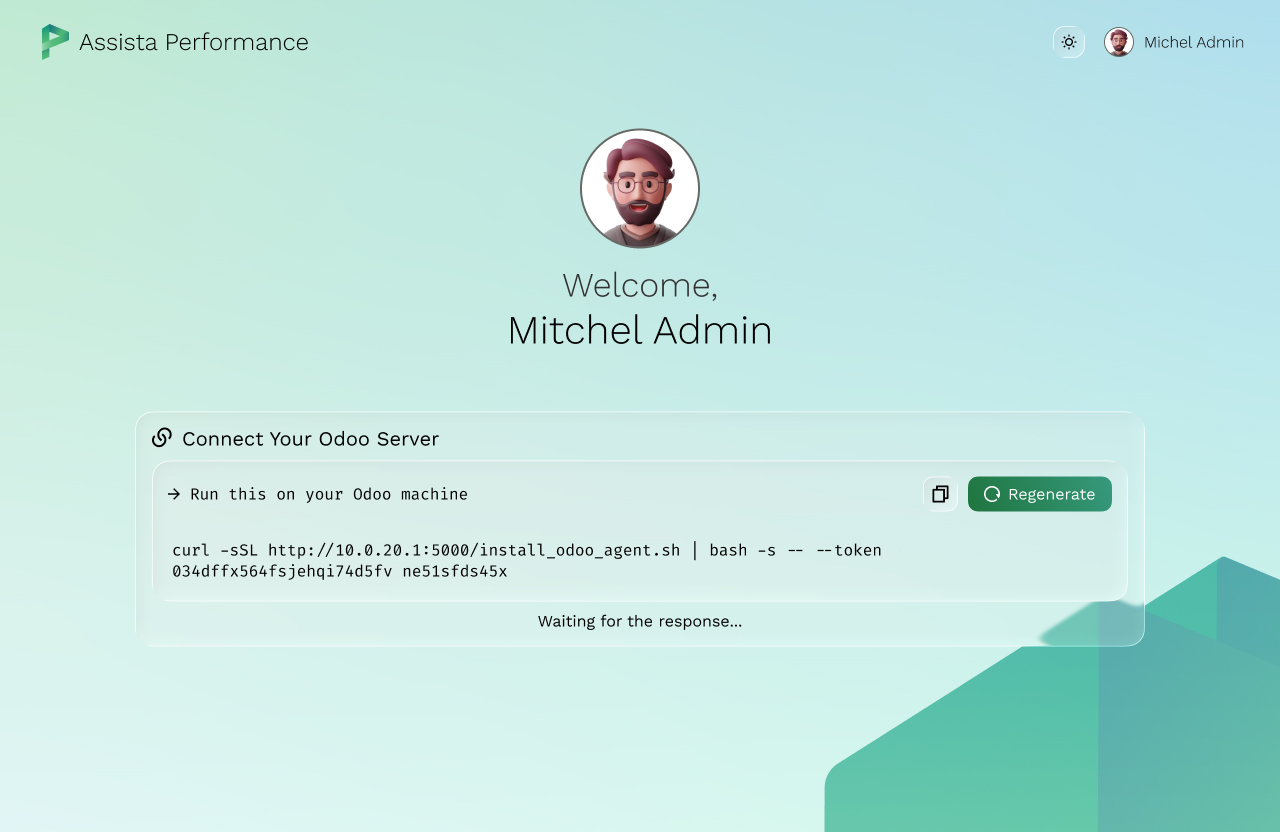Click the Waiting for the response status text
The image size is (1280, 832).
pyautogui.click(x=640, y=621)
